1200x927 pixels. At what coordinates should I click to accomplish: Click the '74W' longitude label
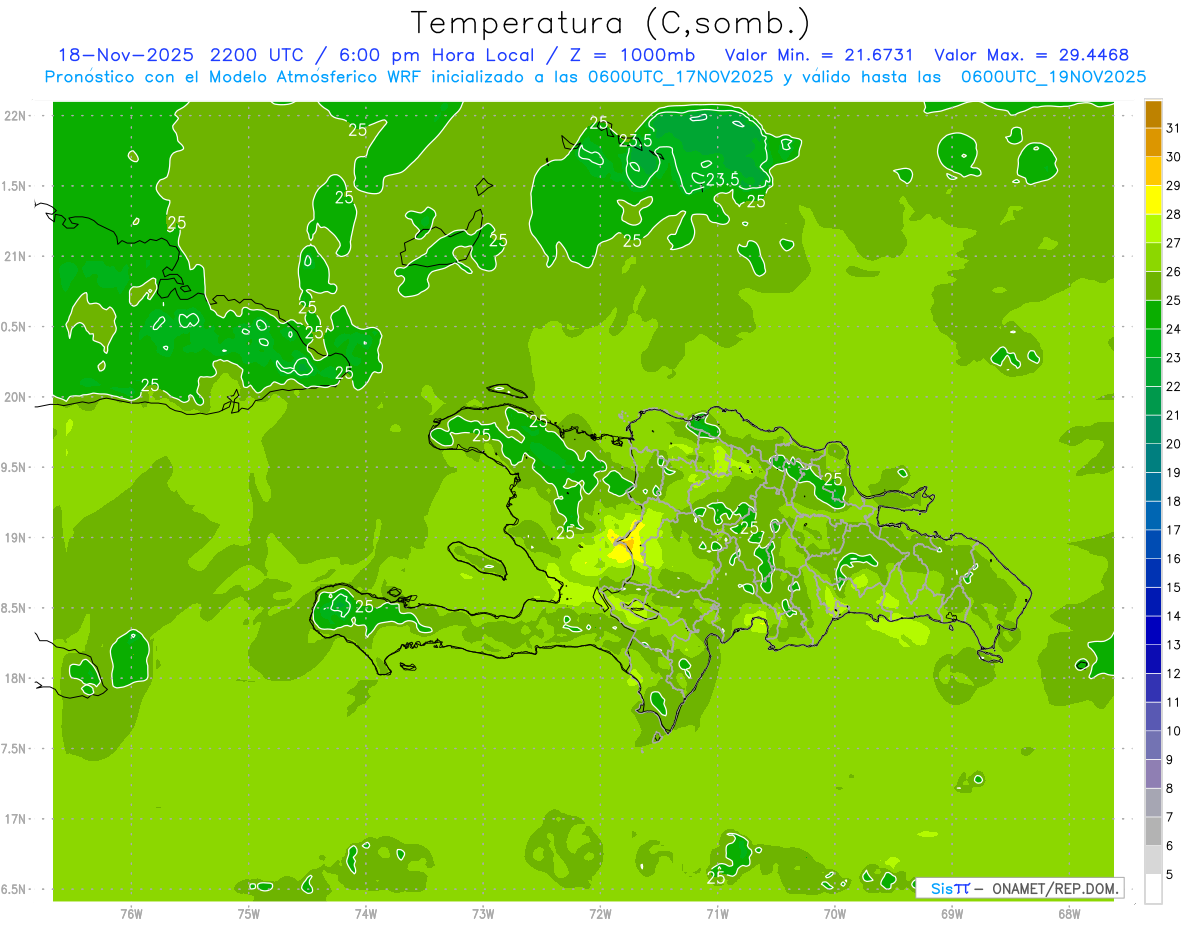(366, 914)
